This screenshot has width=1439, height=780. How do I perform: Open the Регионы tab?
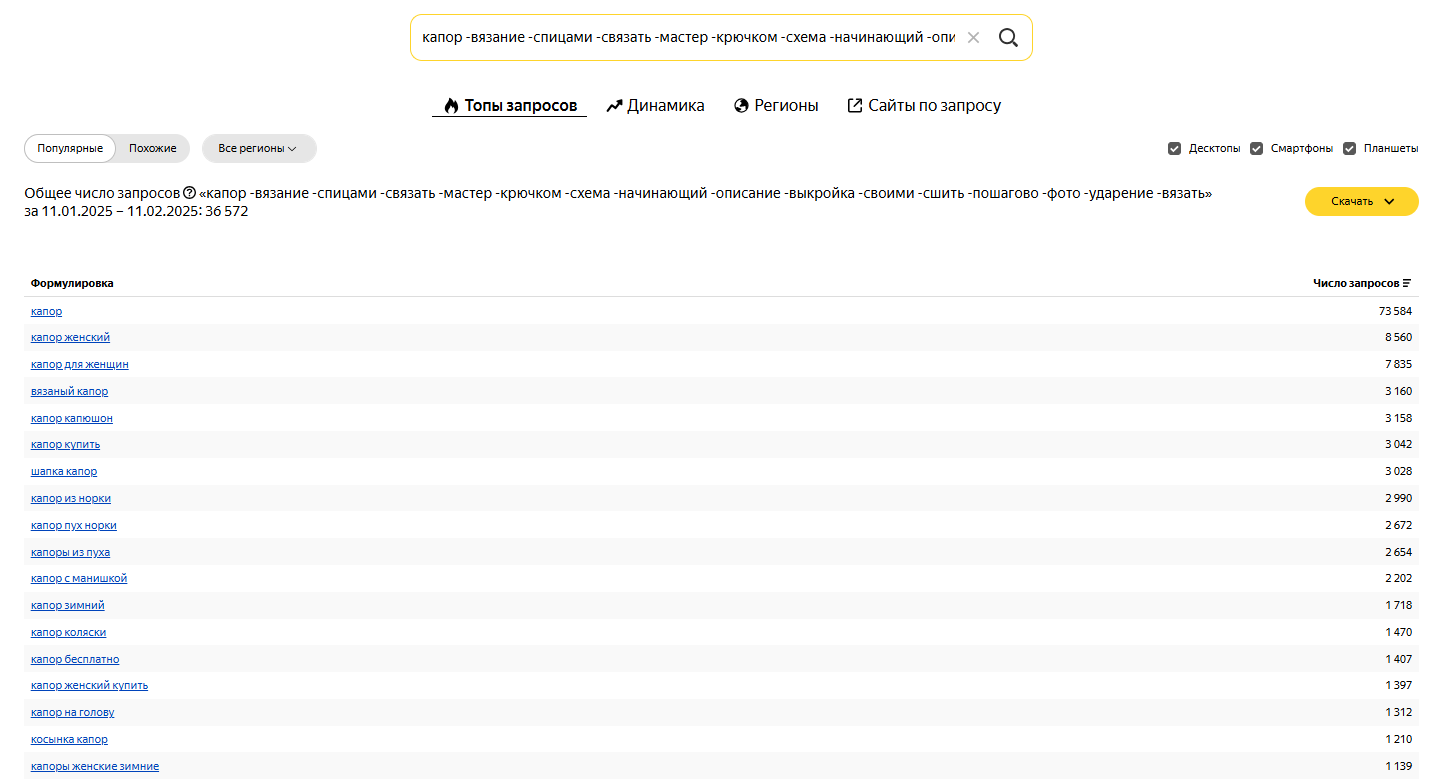tap(776, 105)
